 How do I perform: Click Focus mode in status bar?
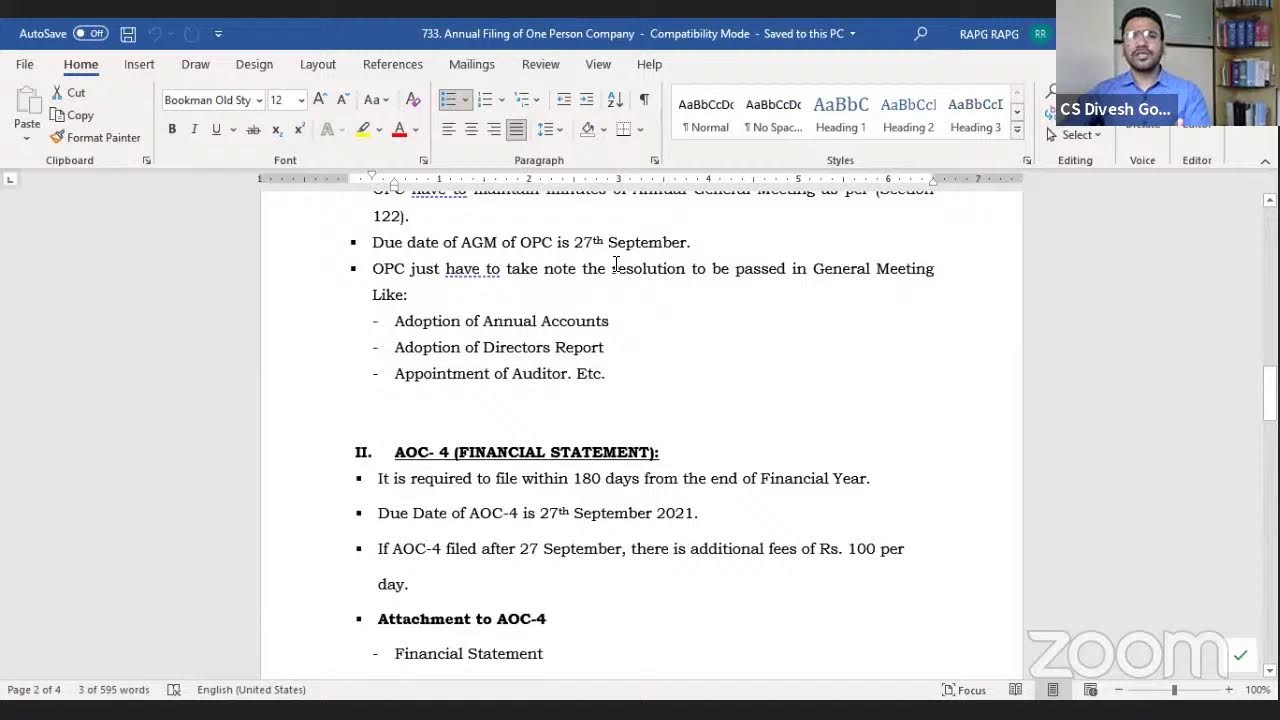964,690
